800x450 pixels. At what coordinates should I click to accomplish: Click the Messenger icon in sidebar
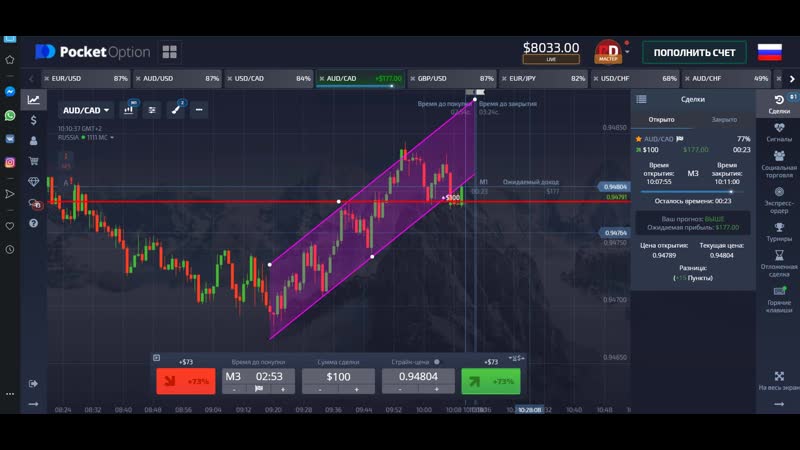tap(10, 90)
